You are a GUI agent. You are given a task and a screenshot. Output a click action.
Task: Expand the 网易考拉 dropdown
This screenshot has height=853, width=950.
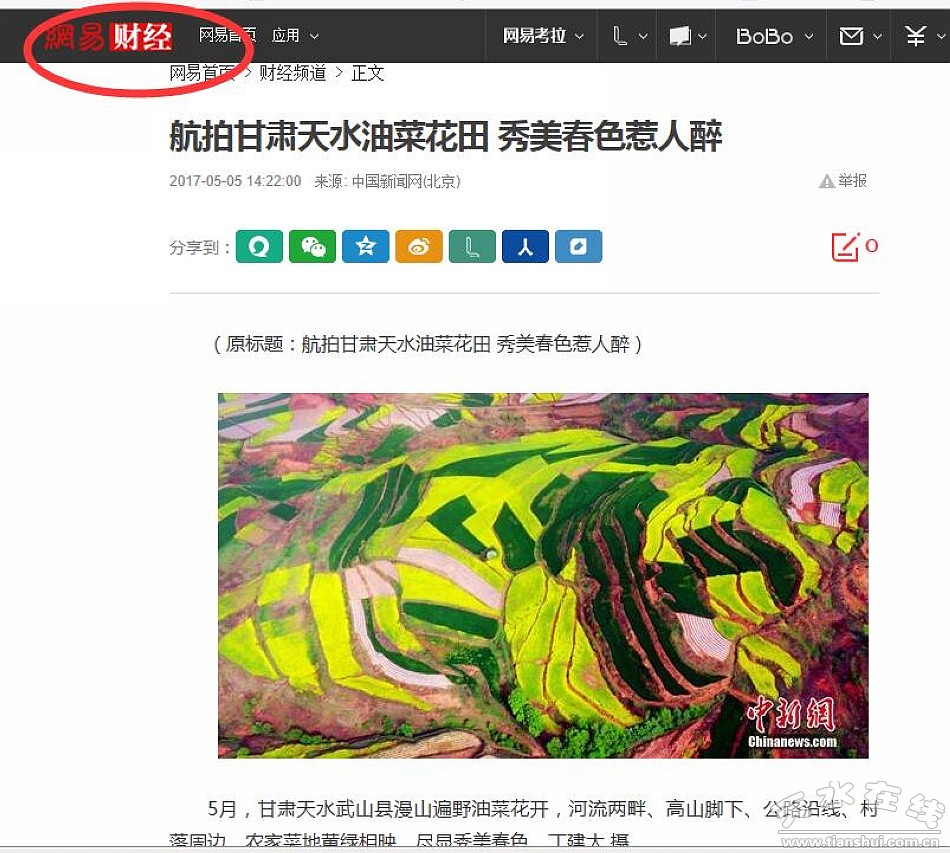coord(543,36)
